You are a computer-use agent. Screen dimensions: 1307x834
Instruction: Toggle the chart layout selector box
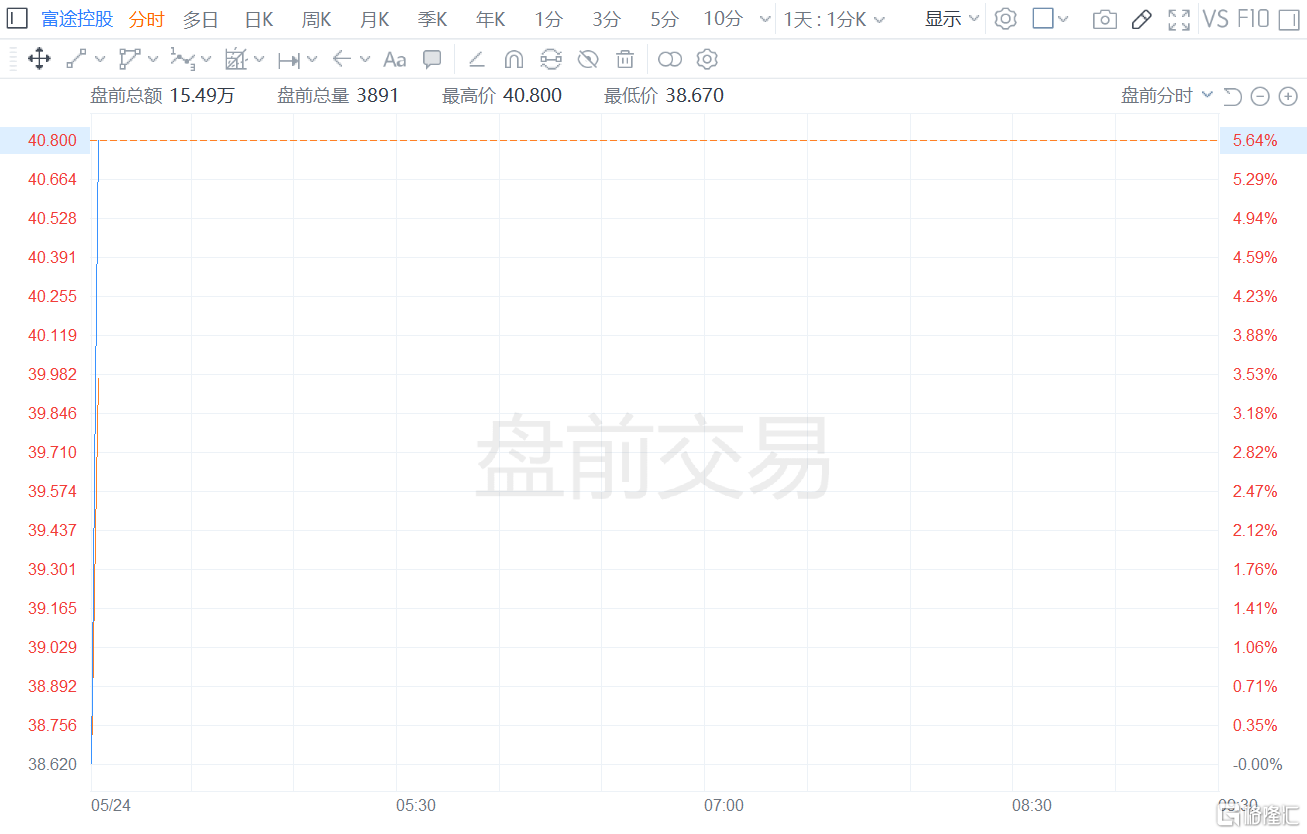(x=1041, y=18)
